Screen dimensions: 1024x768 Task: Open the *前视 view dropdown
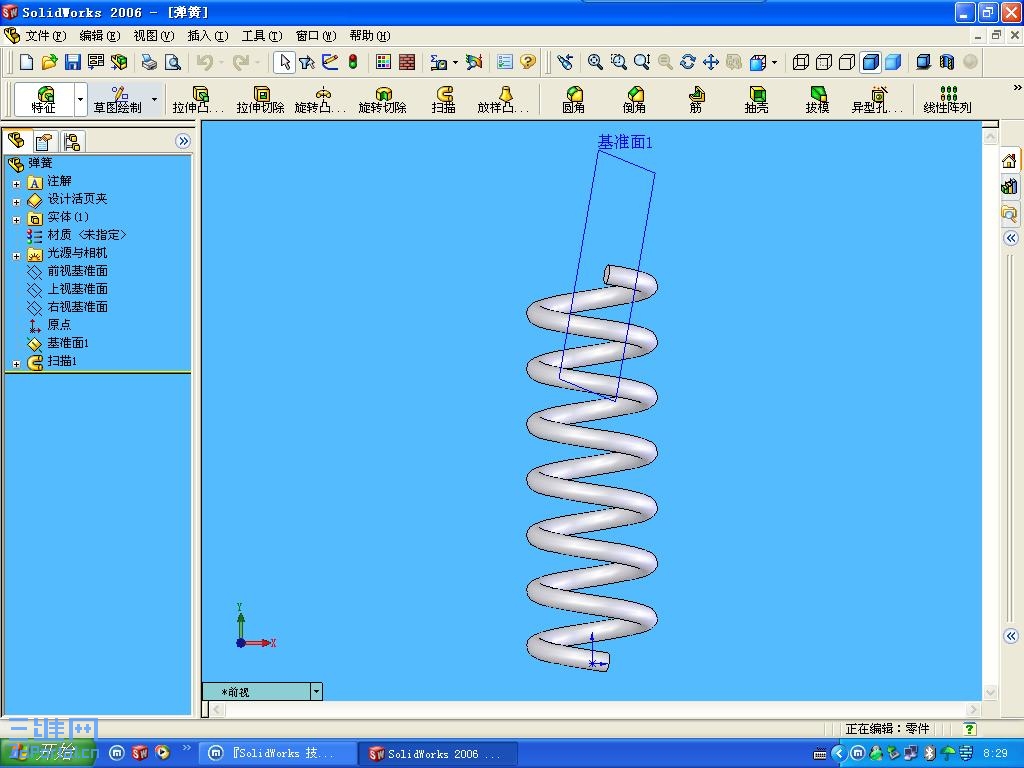click(x=316, y=691)
